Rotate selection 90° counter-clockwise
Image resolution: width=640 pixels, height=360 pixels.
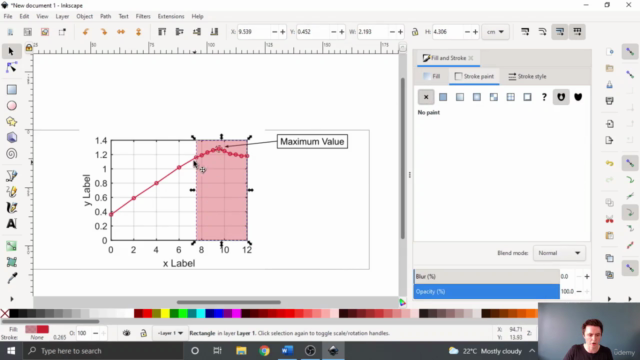pos(86,32)
